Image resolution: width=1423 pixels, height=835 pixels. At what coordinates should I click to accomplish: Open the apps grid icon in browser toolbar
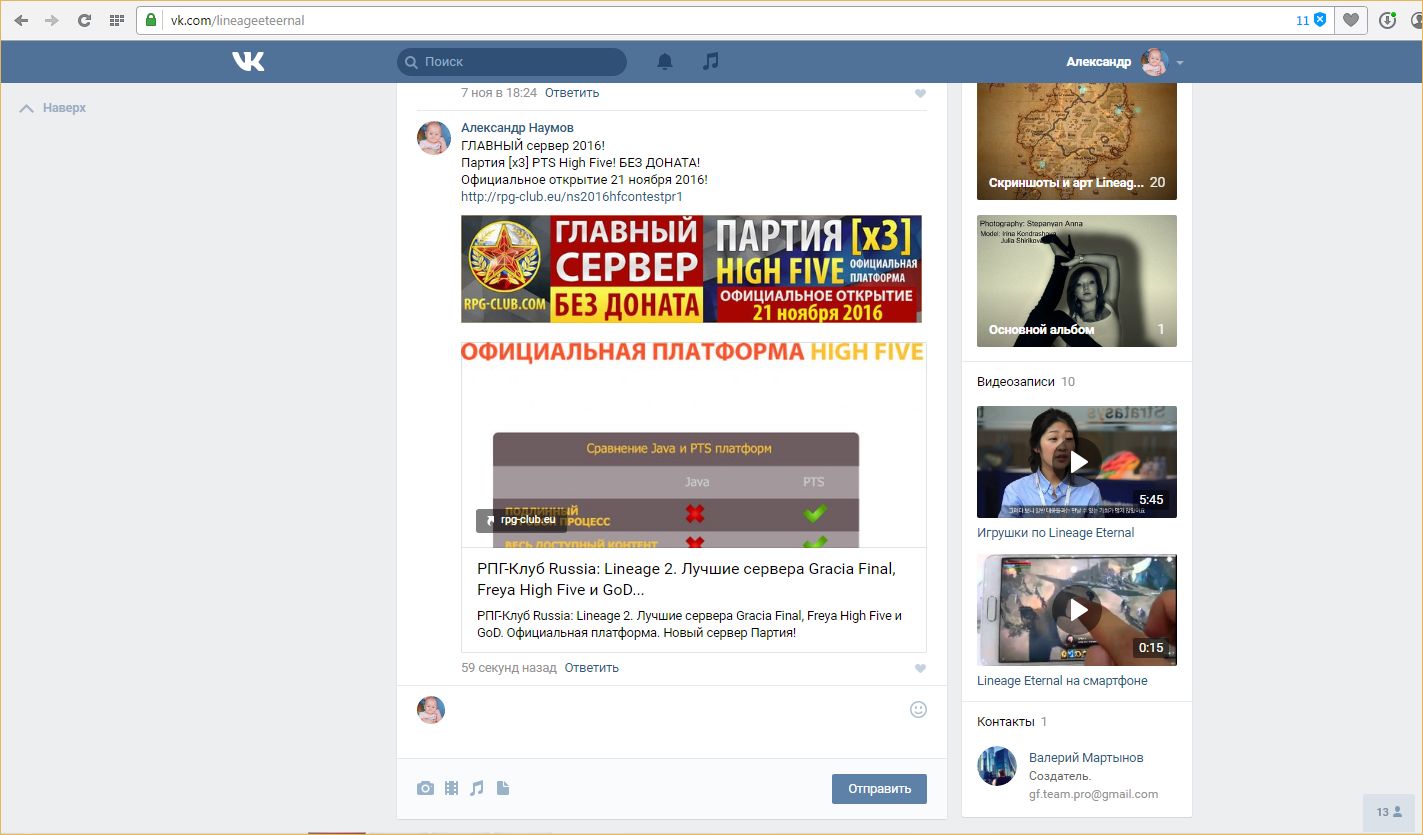pos(116,20)
